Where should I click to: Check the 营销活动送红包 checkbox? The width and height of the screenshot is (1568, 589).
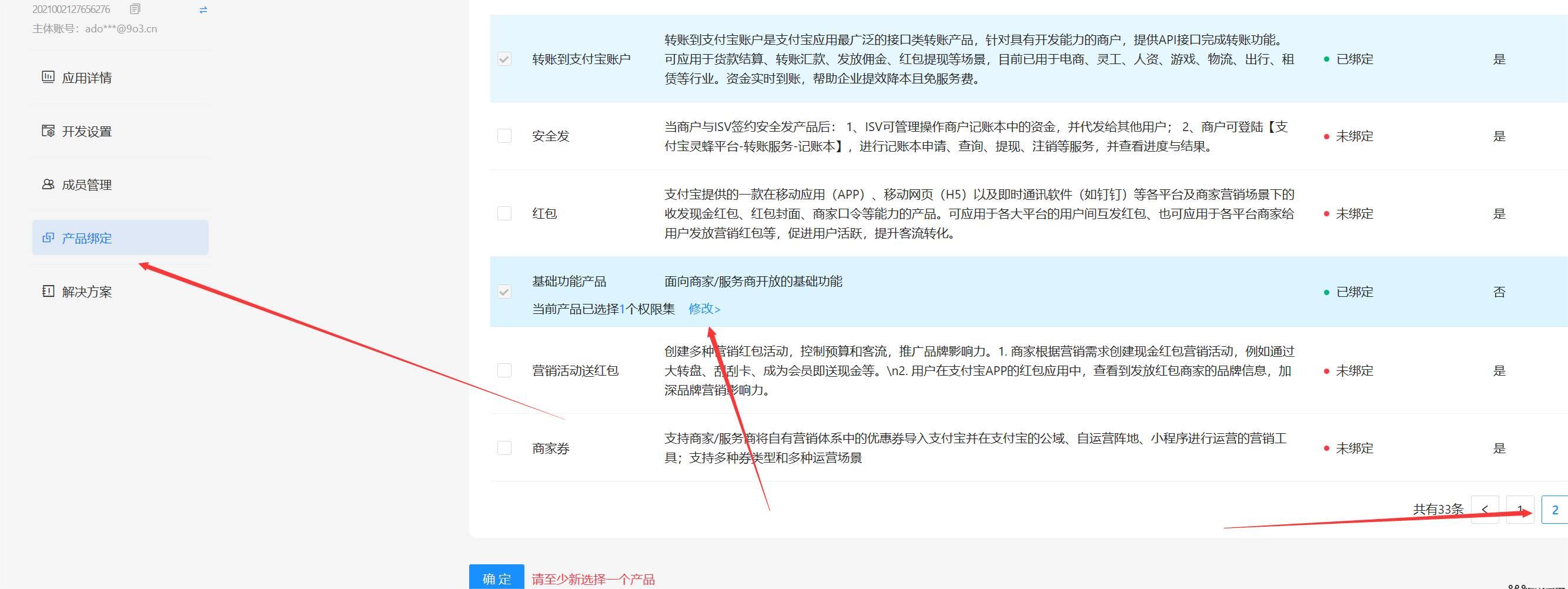coord(504,370)
